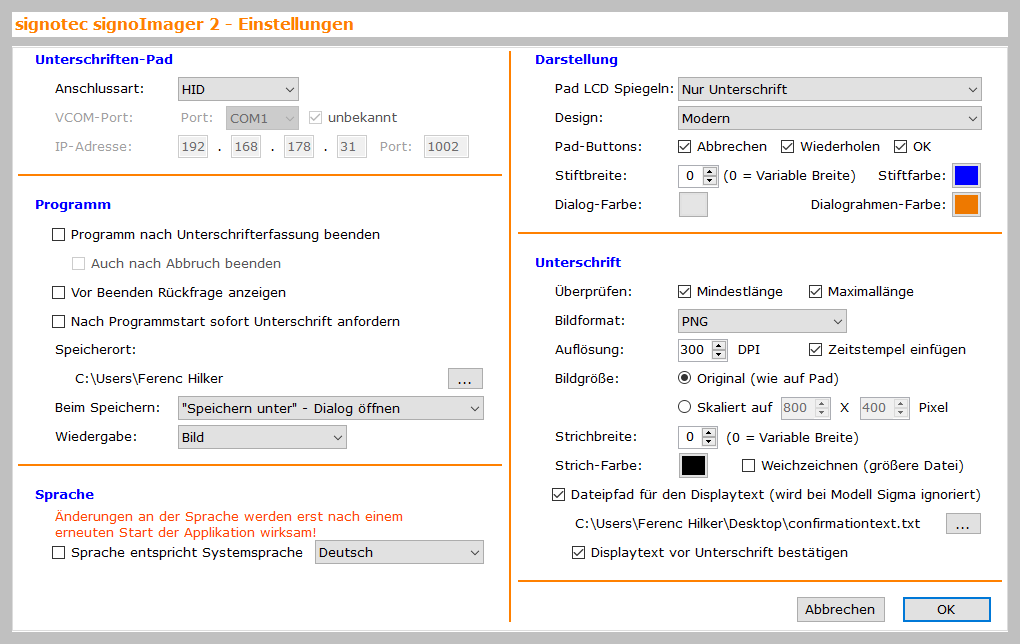Change the orange Dialograhmen-Farbe swatch

[966, 205]
